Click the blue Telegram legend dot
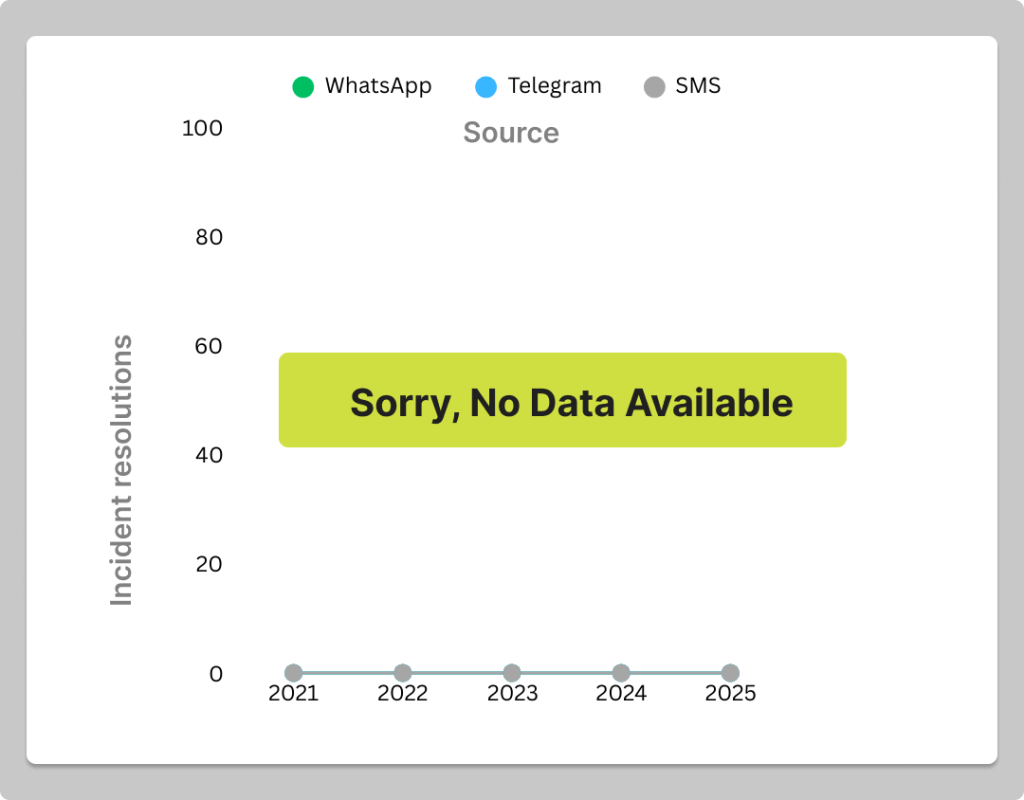1024x800 pixels. point(486,87)
